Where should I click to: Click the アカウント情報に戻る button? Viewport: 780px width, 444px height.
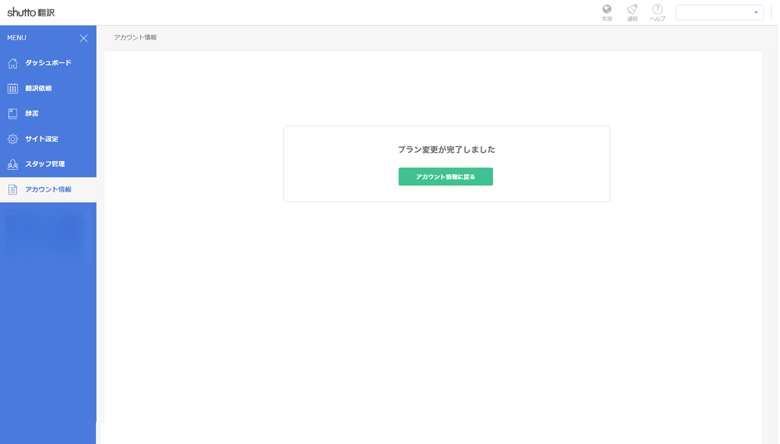tap(446, 177)
